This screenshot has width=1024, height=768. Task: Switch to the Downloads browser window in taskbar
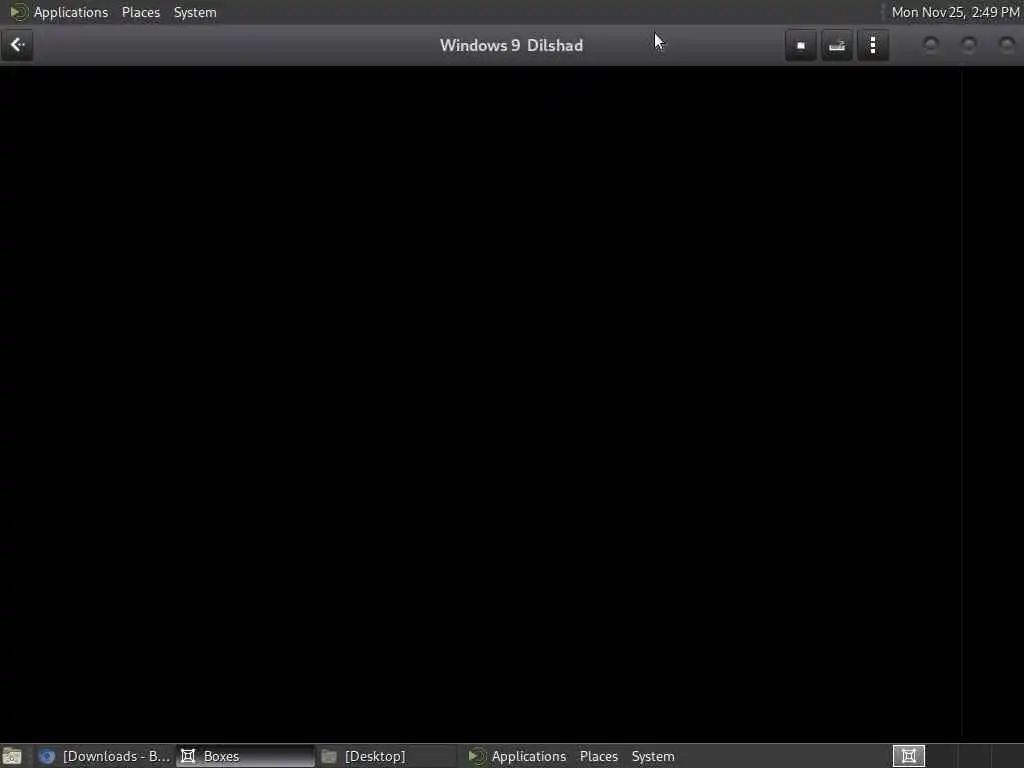click(104, 756)
